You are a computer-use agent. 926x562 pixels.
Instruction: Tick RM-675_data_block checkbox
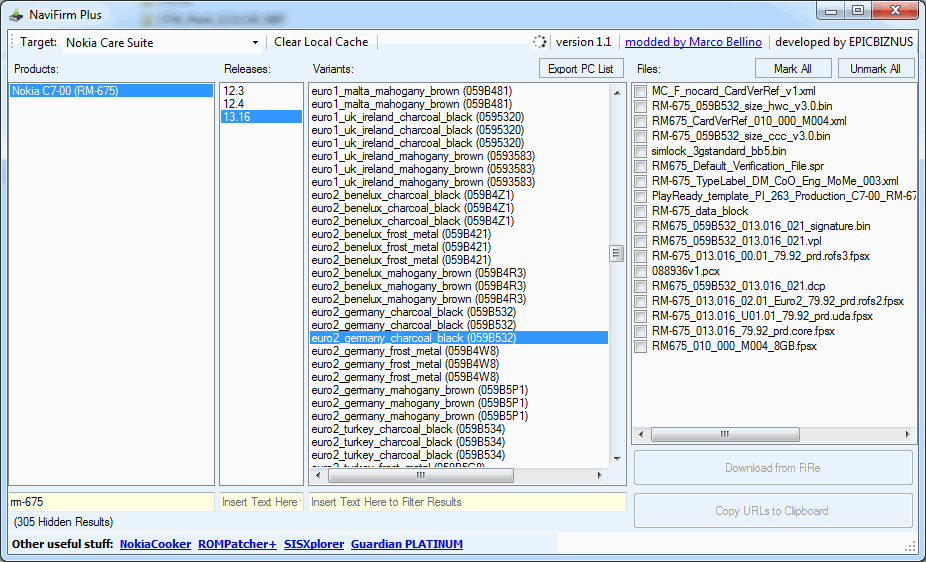click(640, 211)
